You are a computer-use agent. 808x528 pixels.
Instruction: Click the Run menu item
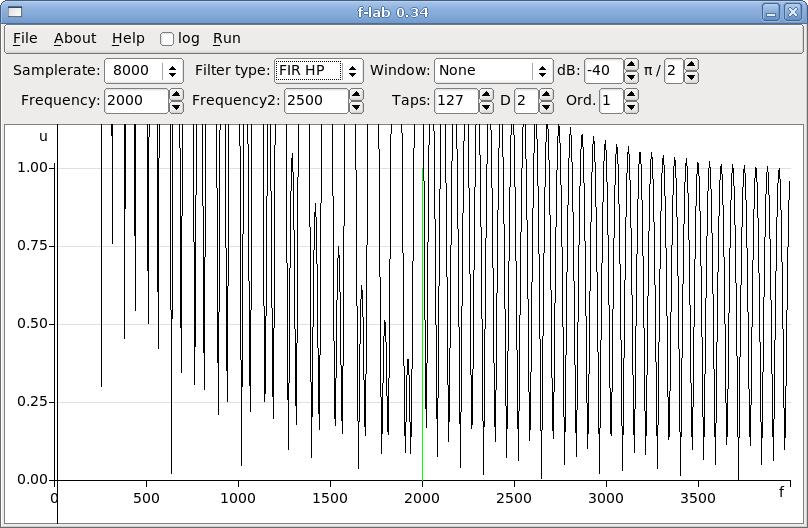(227, 39)
